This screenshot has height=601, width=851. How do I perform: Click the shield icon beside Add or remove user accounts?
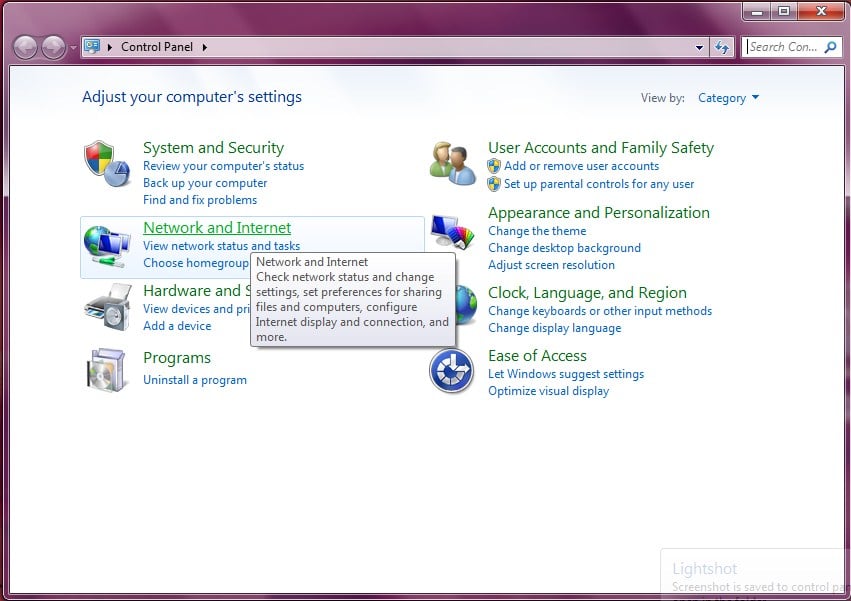(494, 166)
